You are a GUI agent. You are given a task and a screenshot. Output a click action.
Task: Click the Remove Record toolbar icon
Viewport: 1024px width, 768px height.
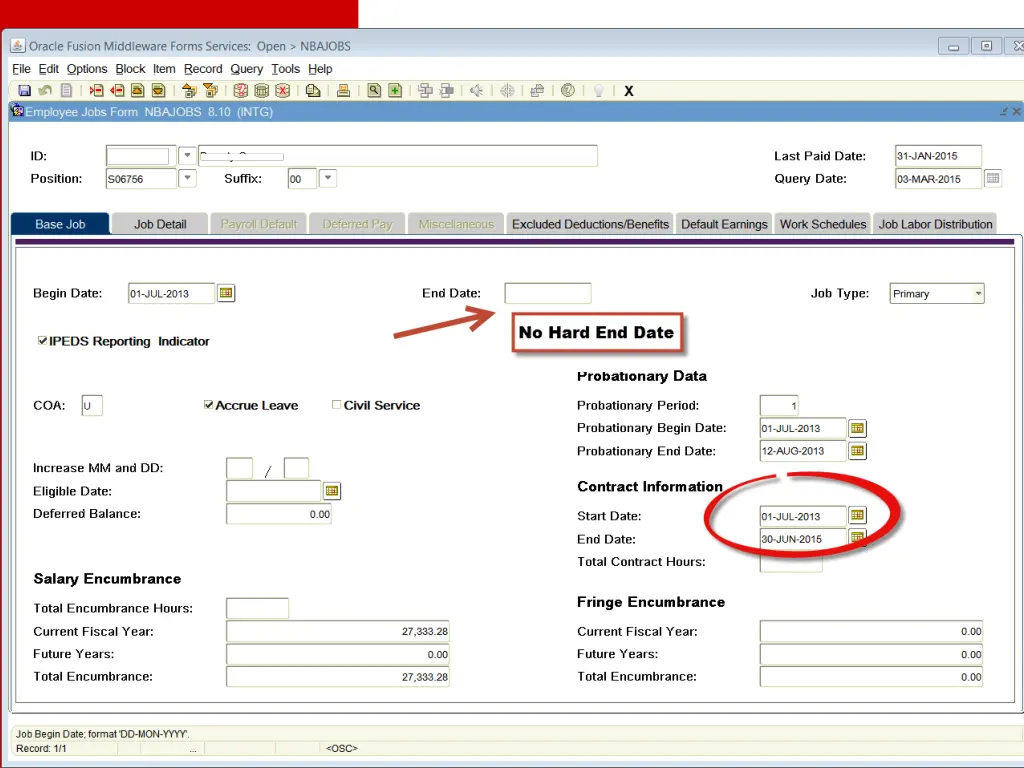pyautogui.click(x=117, y=91)
